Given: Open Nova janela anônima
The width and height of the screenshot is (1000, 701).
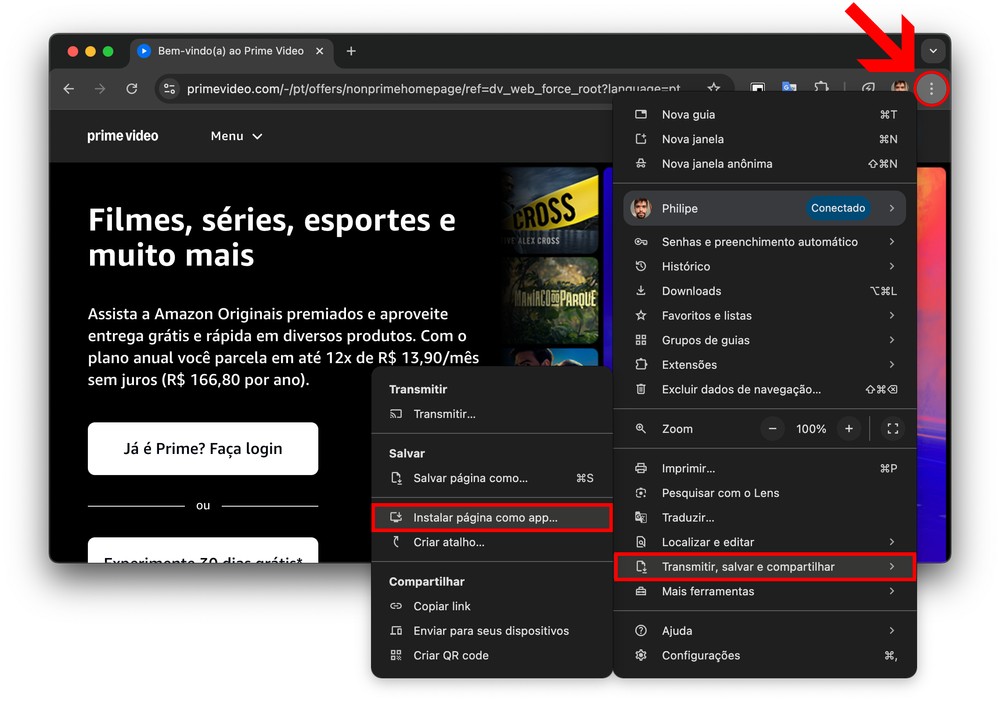Looking at the screenshot, I should pyautogui.click(x=765, y=164).
